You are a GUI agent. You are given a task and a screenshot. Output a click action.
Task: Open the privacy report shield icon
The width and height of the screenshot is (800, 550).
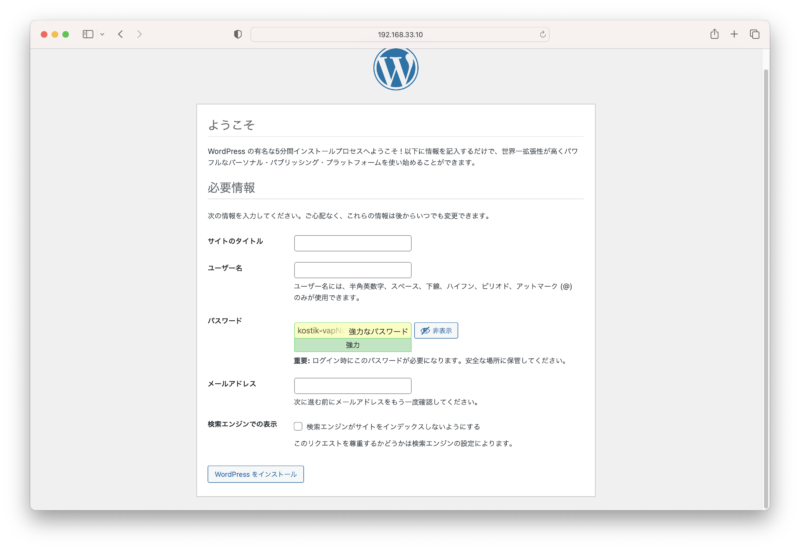coord(238,34)
